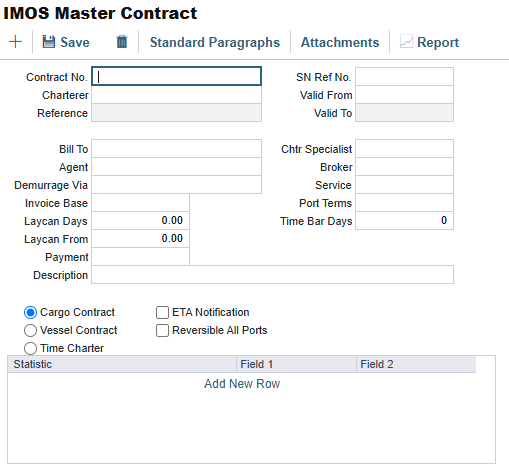Viewport: 509px width, 470px height.
Task: Click the plus icon to add new contract
Action: 15,42
